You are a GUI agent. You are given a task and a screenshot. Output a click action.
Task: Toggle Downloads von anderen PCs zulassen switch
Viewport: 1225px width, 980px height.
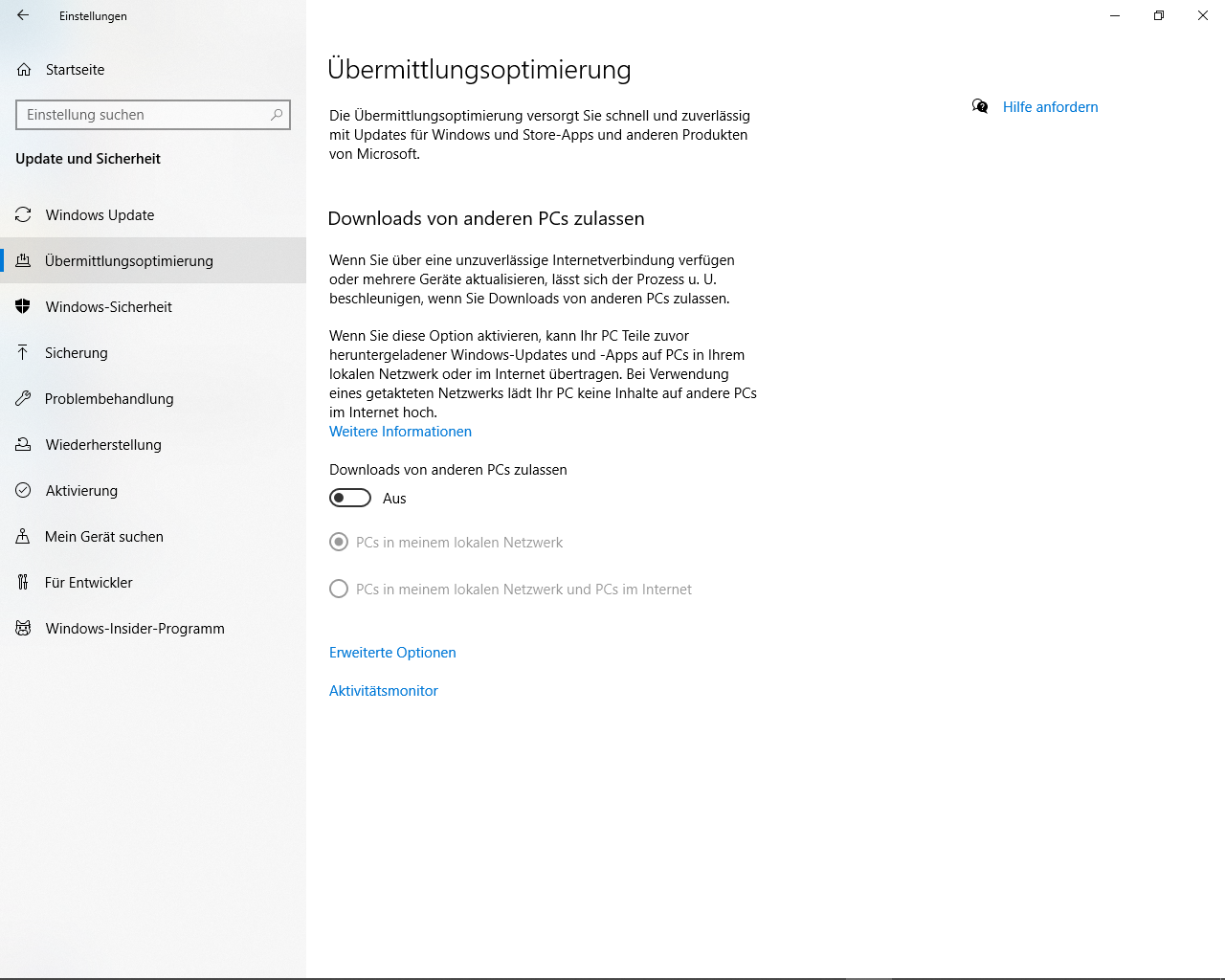(350, 498)
